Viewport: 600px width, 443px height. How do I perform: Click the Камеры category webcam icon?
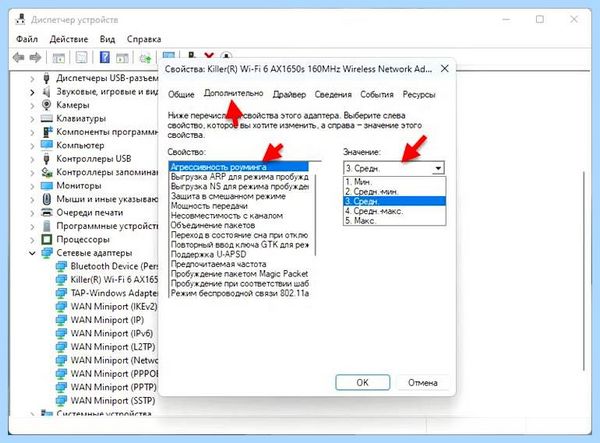click(x=47, y=104)
